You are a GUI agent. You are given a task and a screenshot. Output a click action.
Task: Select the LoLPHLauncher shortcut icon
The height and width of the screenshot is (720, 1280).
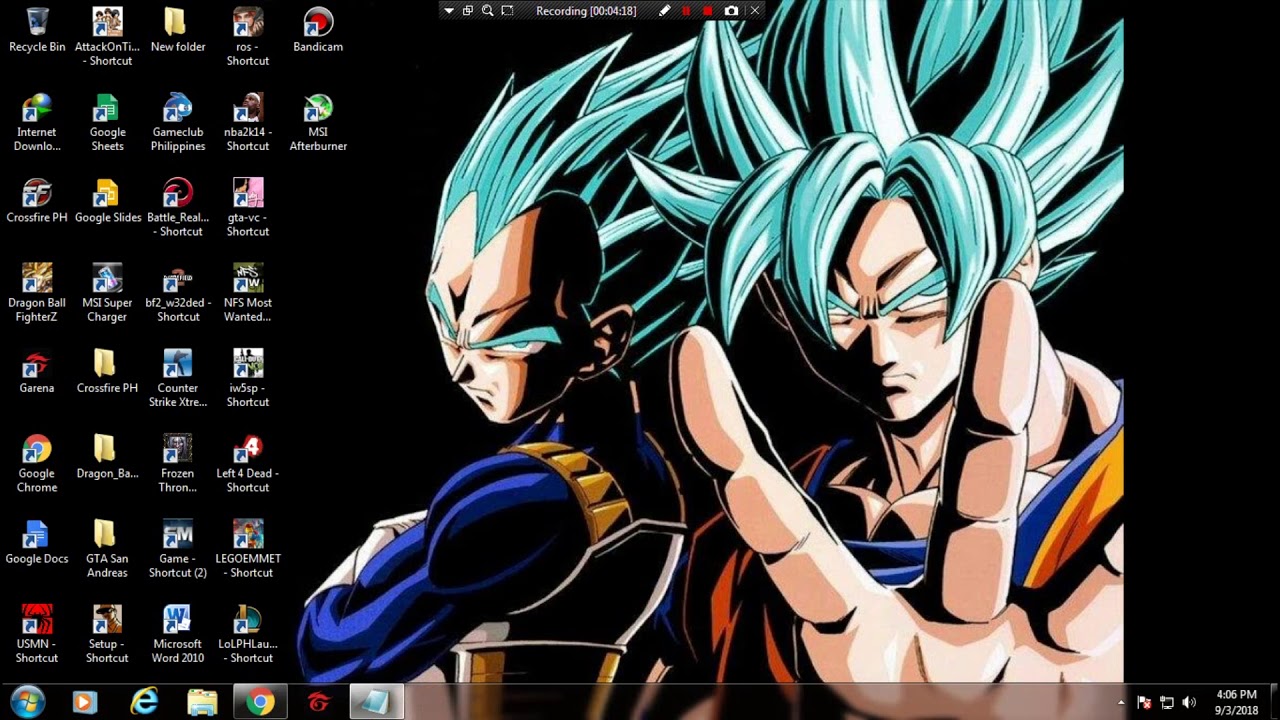coord(248,634)
